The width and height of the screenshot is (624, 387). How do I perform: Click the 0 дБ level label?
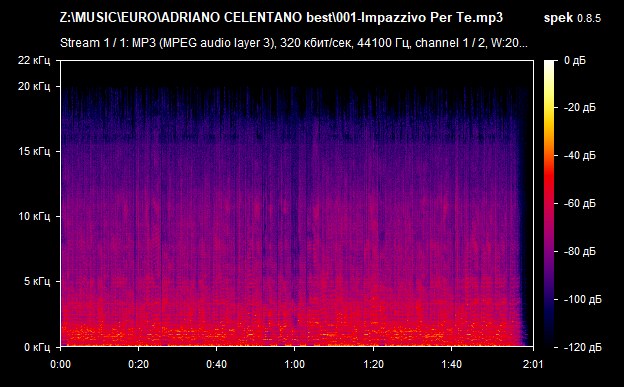pyautogui.click(x=575, y=61)
